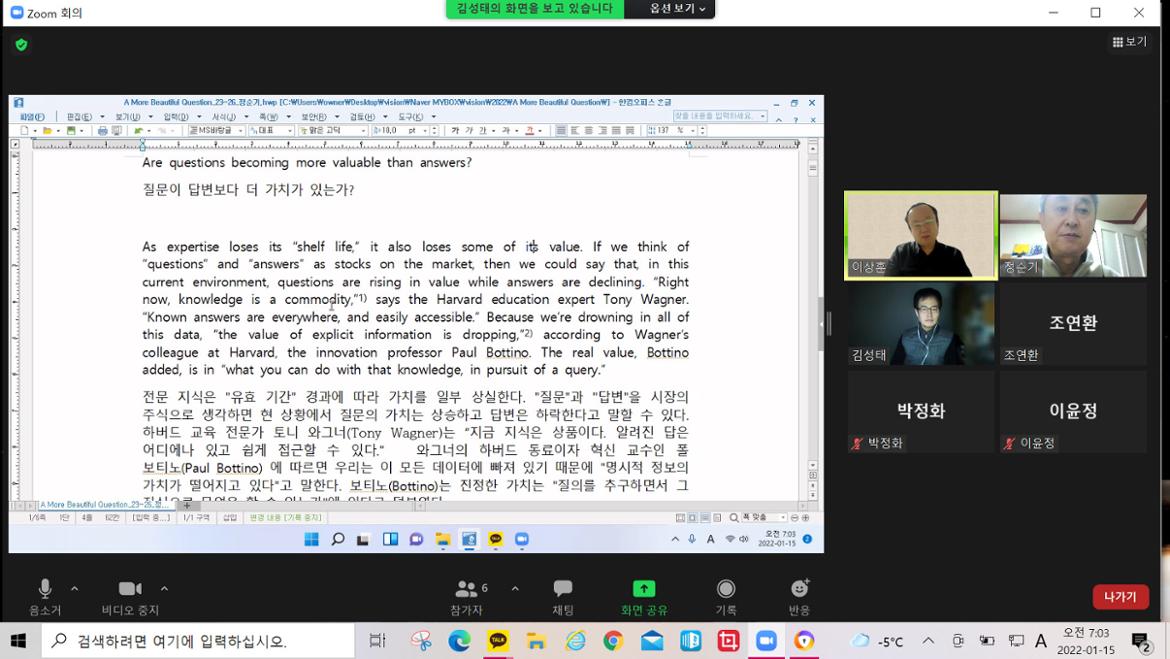
Task: Click the green encryption shield icon
Action: [x=21, y=45]
